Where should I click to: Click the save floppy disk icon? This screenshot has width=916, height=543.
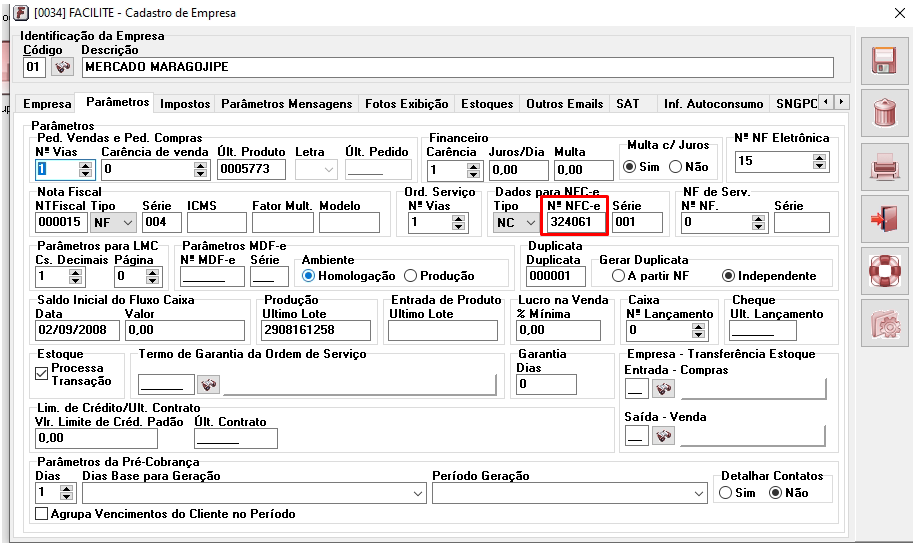click(x=884, y=61)
